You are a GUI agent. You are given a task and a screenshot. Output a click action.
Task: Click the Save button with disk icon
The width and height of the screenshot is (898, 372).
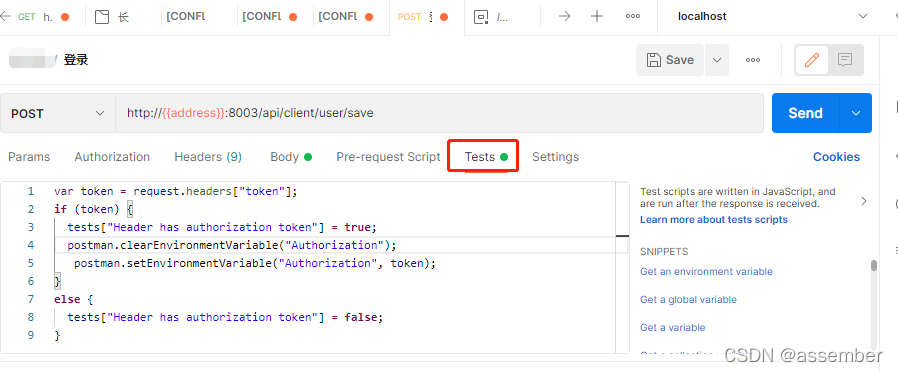[x=670, y=60]
